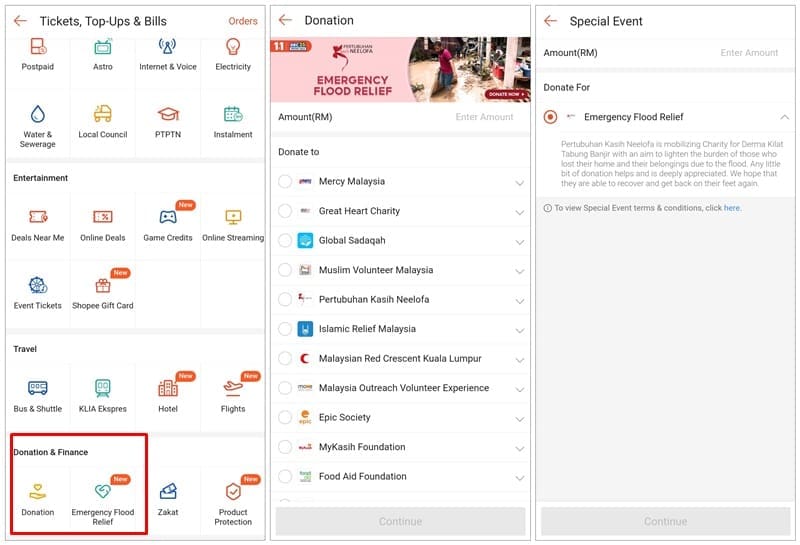Click the Amount field on Donation screen
Viewport: 800px width, 545px height.
484,117
